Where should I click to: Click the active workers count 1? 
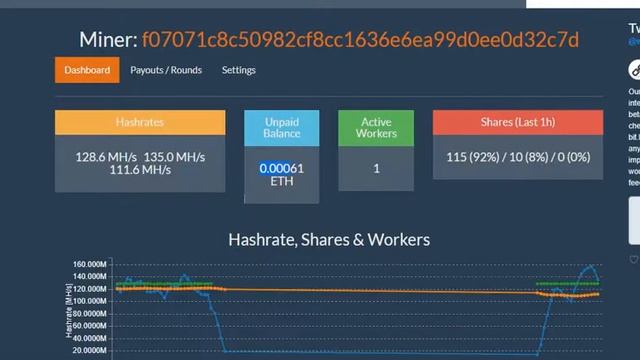point(376,169)
